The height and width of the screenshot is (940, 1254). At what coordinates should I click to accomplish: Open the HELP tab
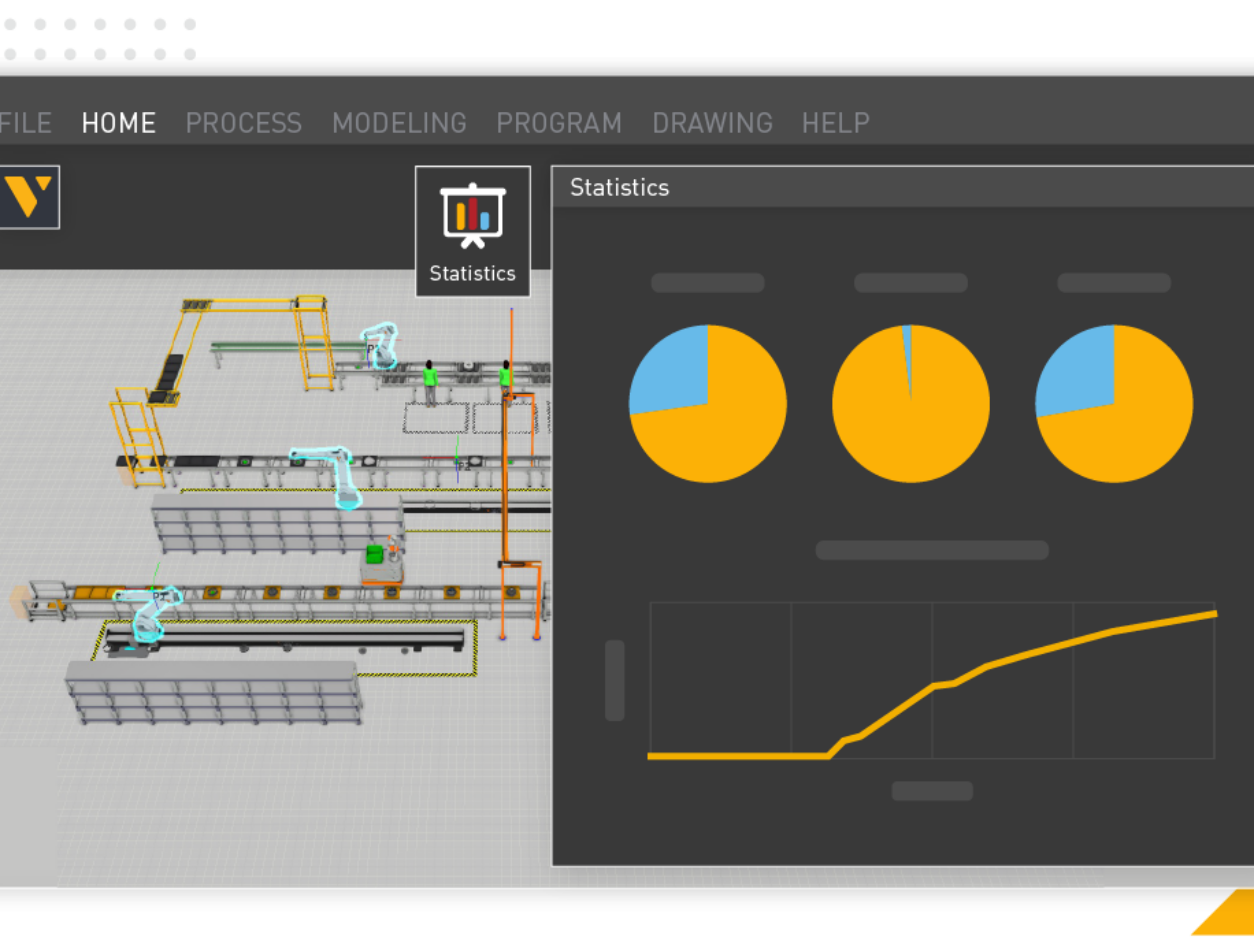(x=835, y=123)
